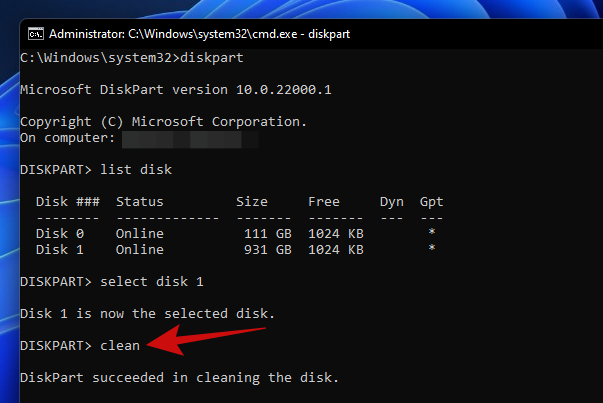Image resolution: width=603 pixels, height=403 pixels.
Task: Click the Dyn column header
Action: click(x=392, y=202)
